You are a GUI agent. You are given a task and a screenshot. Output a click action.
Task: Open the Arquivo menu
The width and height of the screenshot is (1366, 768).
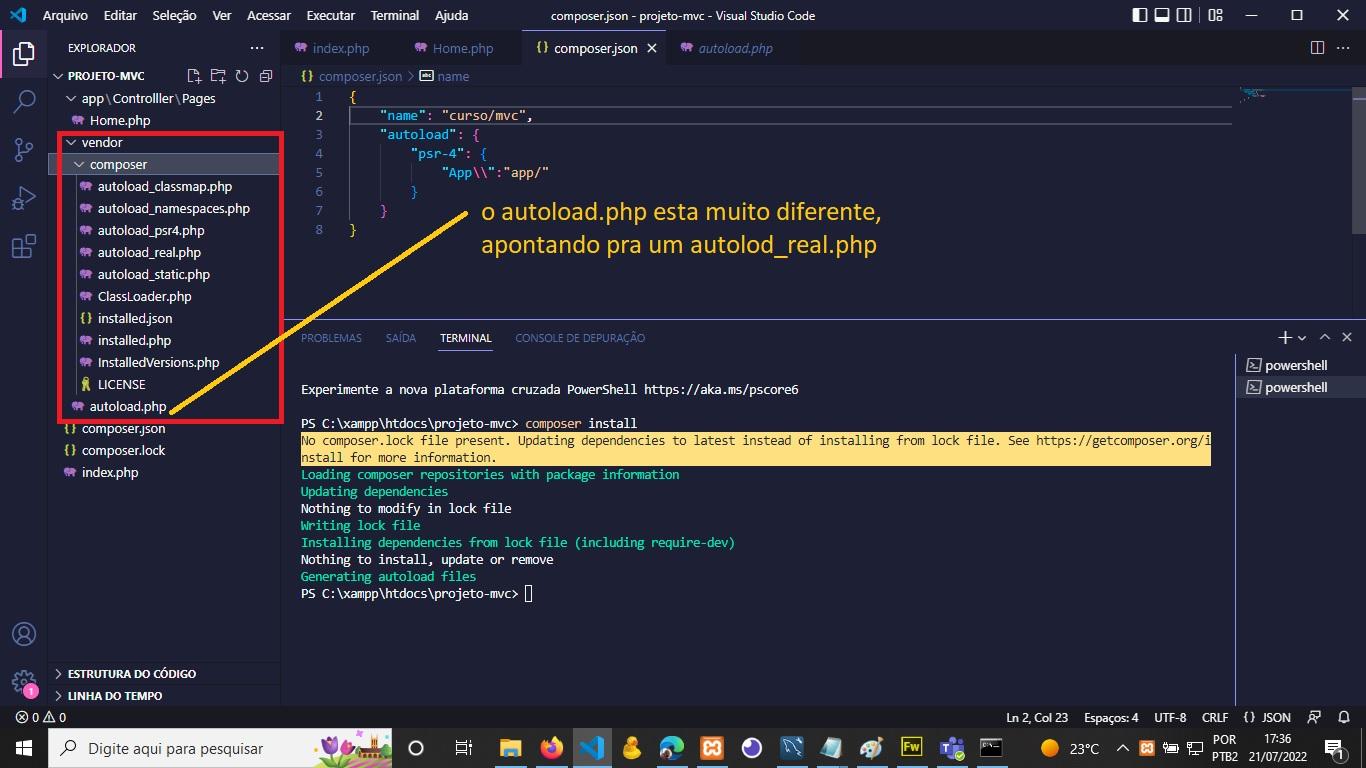click(x=65, y=15)
